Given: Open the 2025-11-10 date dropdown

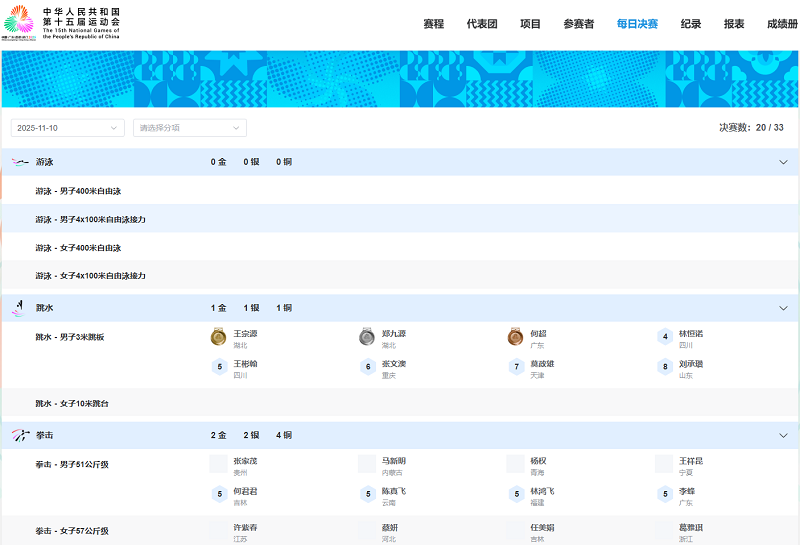Looking at the screenshot, I should [67, 128].
